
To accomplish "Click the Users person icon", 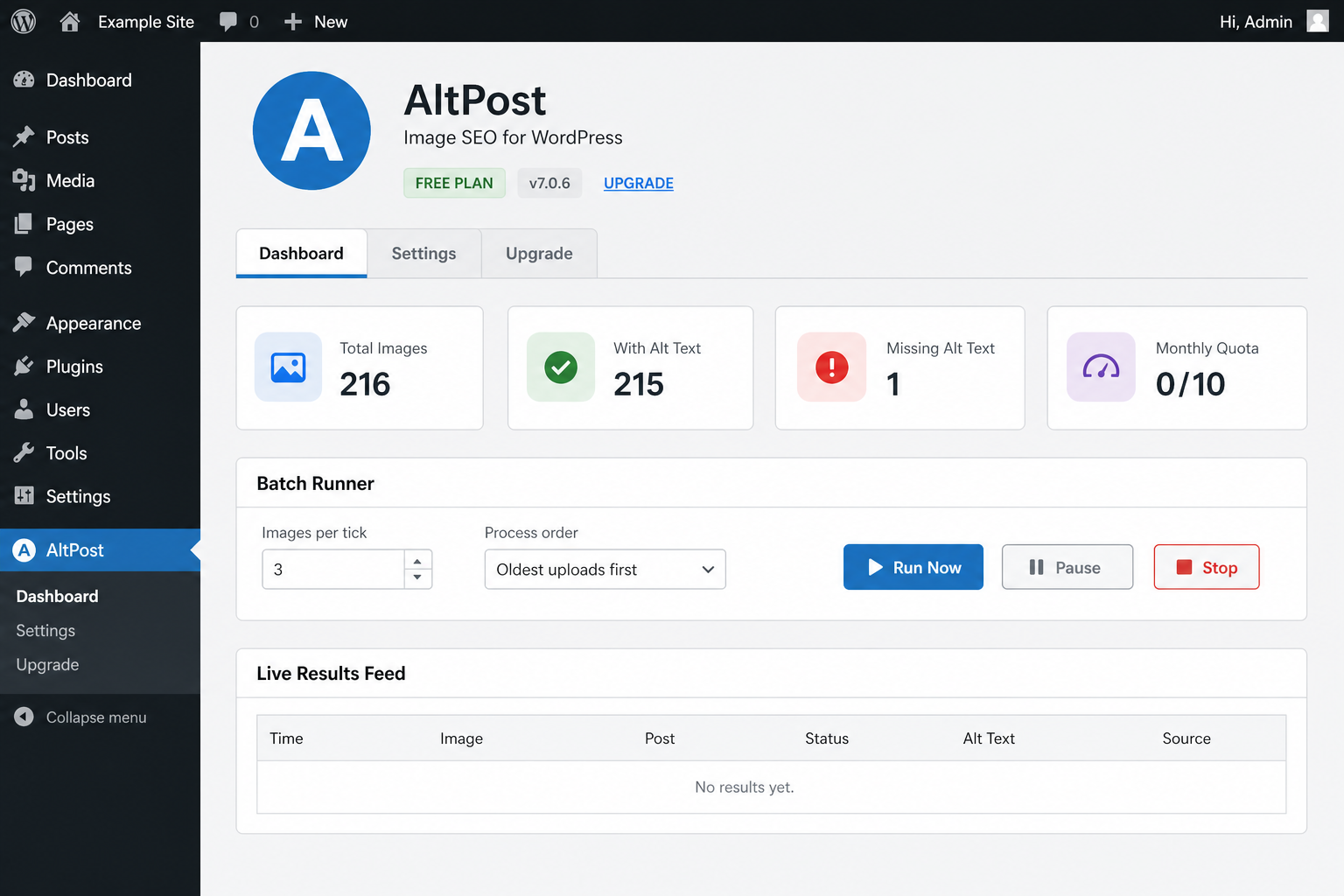I will [24, 409].
